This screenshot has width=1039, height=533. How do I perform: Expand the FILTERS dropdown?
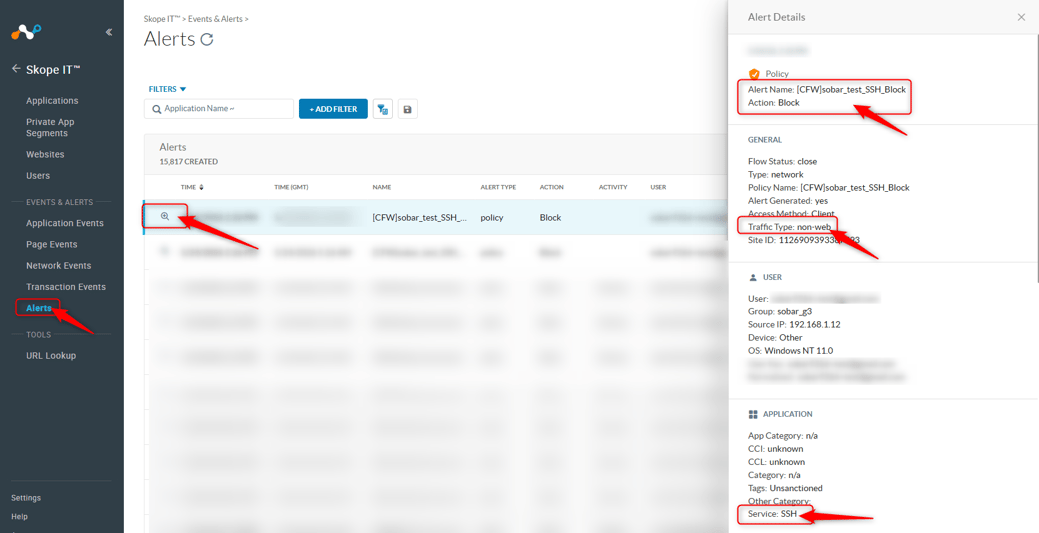coord(168,89)
